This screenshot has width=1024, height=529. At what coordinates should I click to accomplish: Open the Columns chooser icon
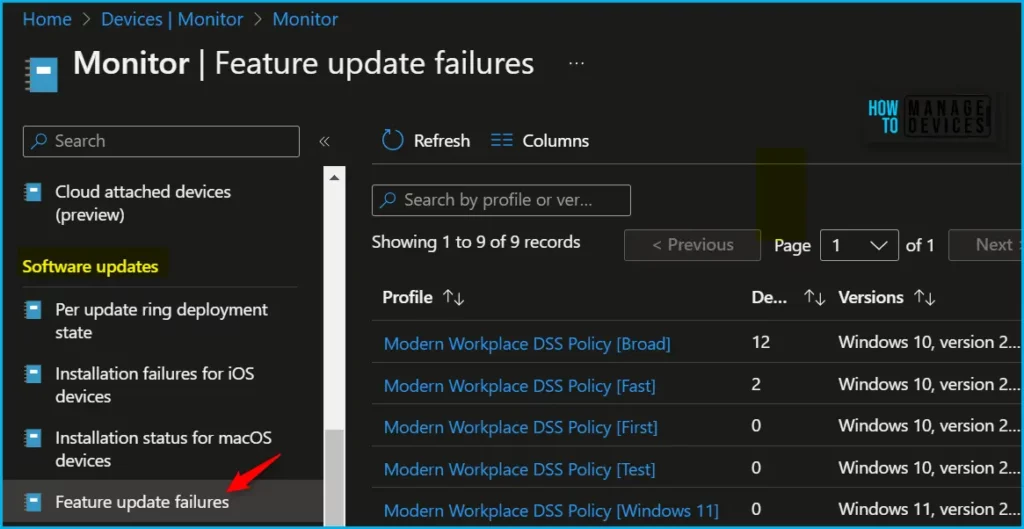pos(502,141)
